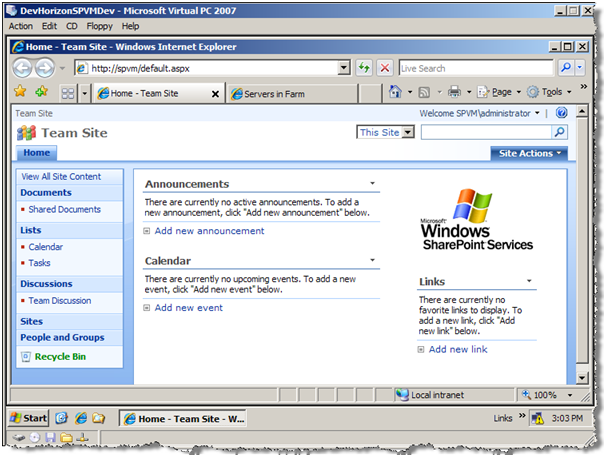Run Live Search with the magnifier button
Screen dimensions: 606x457
click(x=566, y=68)
